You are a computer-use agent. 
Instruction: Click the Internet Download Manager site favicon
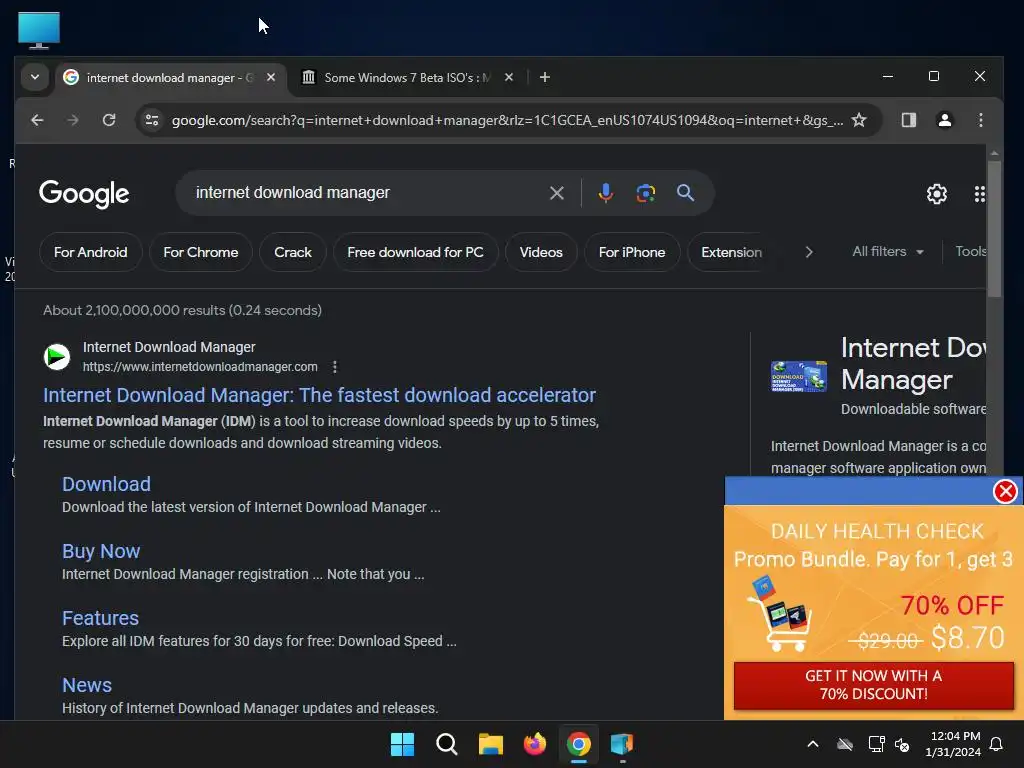click(57, 357)
